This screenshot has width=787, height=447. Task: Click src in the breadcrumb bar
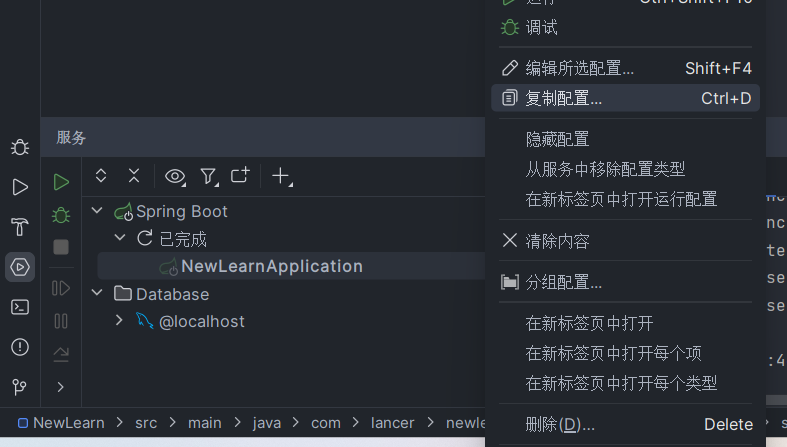pyautogui.click(x=146, y=423)
